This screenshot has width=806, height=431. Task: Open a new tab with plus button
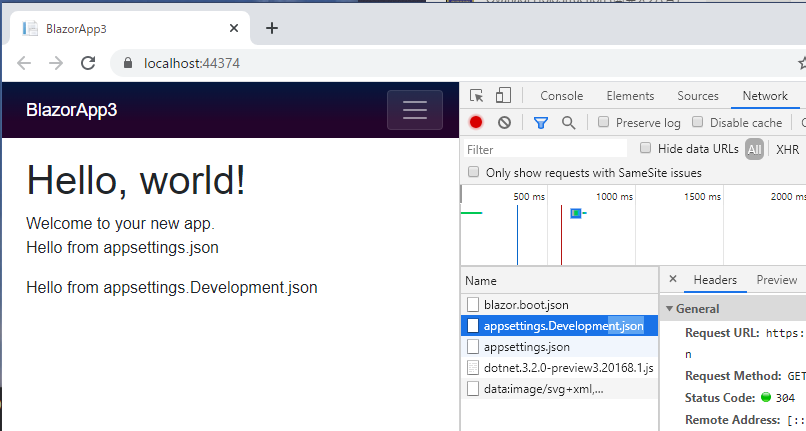pyautogui.click(x=272, y=28)
